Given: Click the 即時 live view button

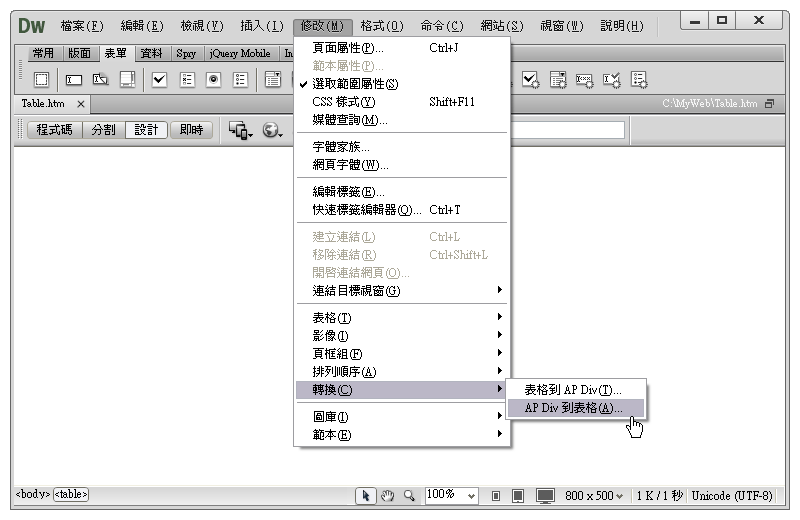Looking at the screenshot, I should click(191, 130).
